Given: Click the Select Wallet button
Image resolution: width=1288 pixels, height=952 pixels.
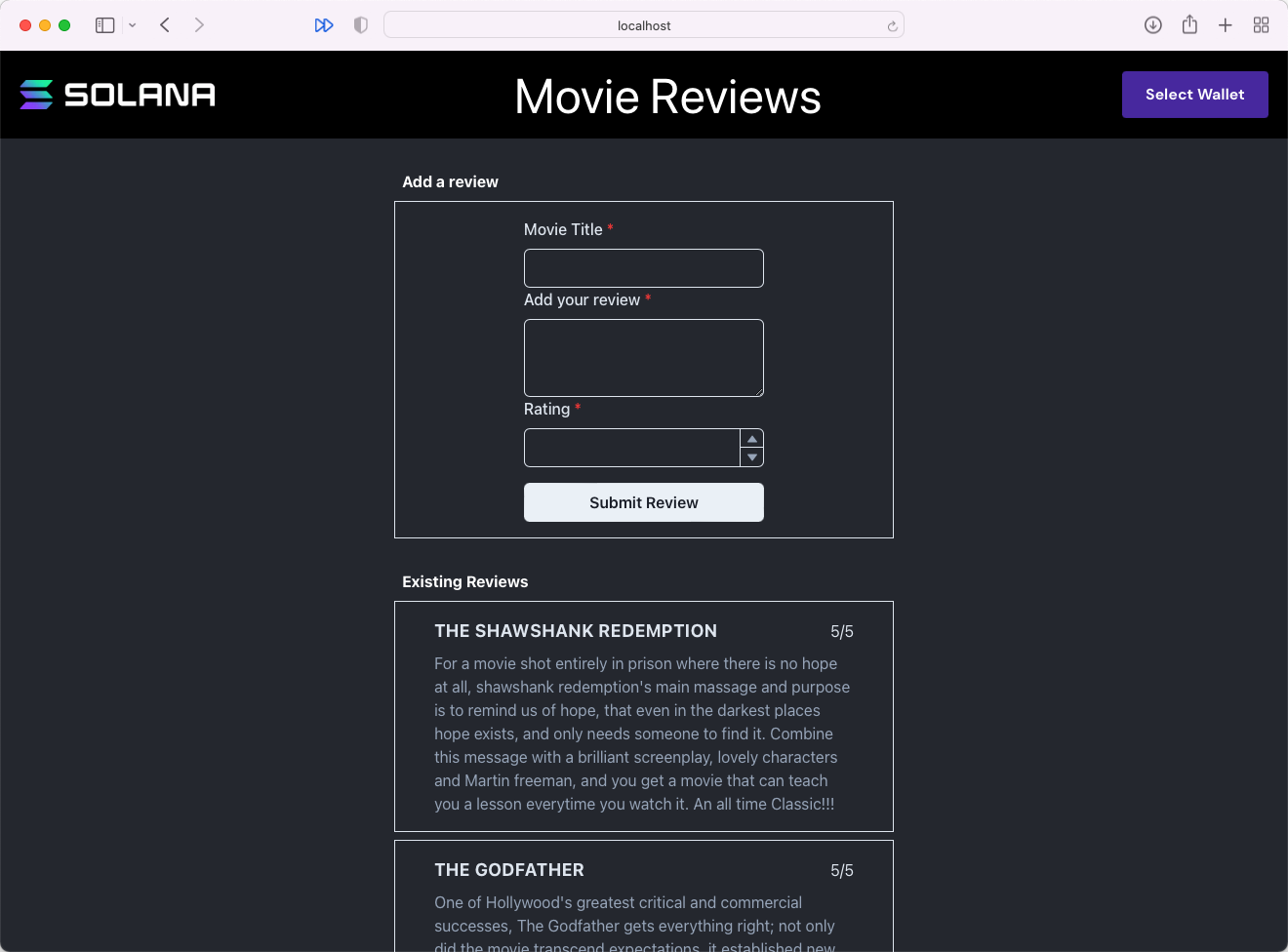Looking at the screenshot, I should [1194, 95].
